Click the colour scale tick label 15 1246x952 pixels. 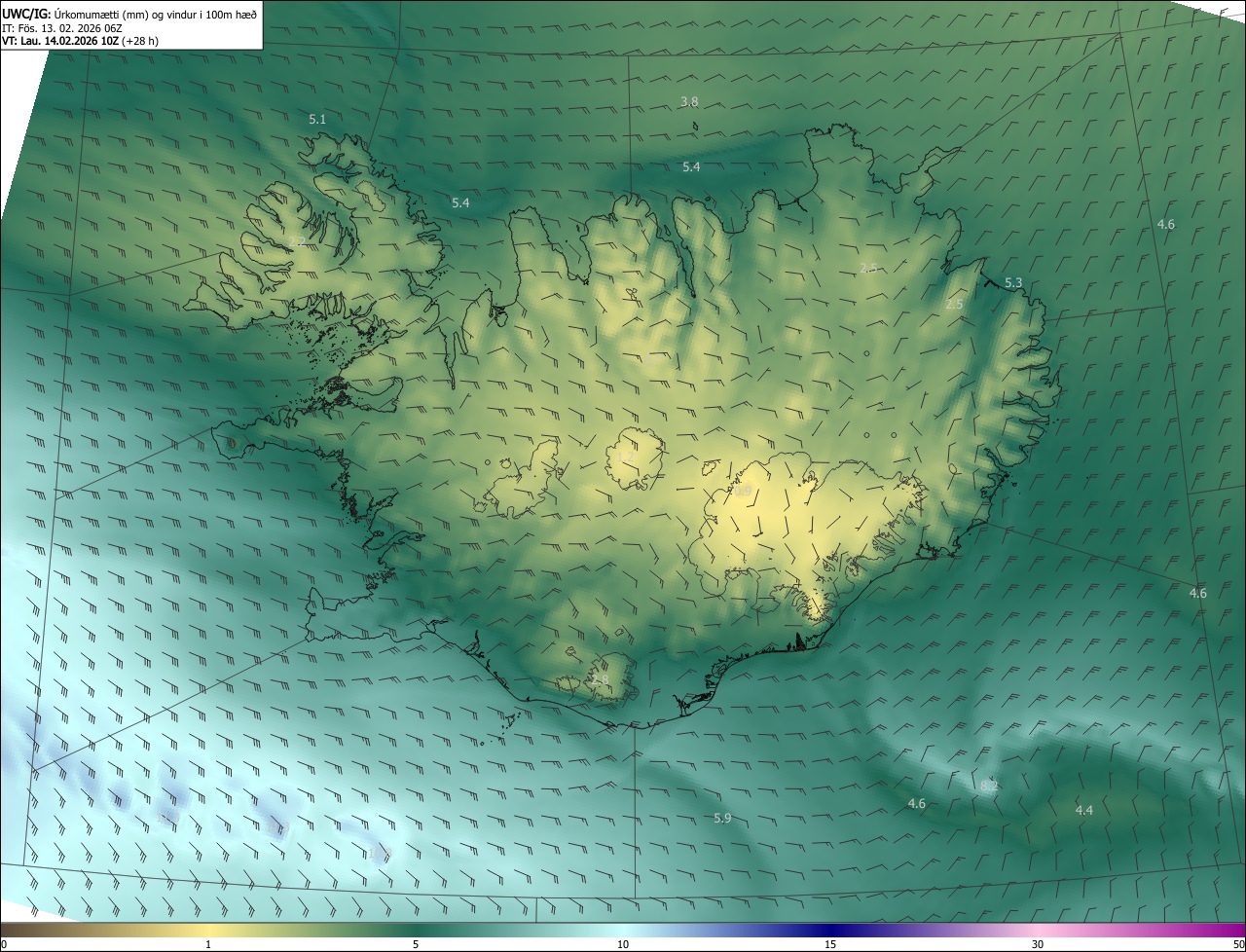click(x=830, y=944)
